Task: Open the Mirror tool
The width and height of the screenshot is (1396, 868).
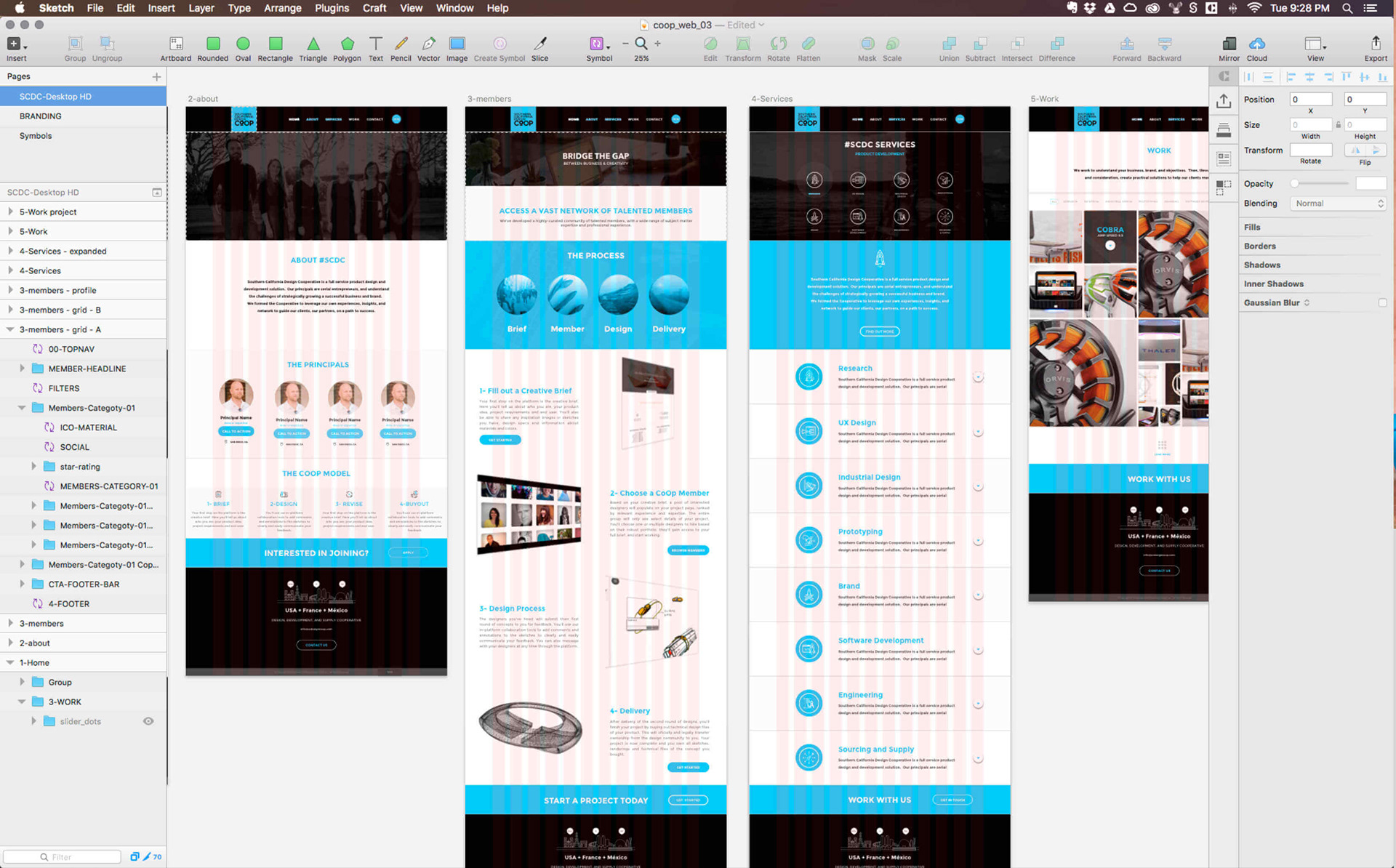Action: coord(1229,45)
